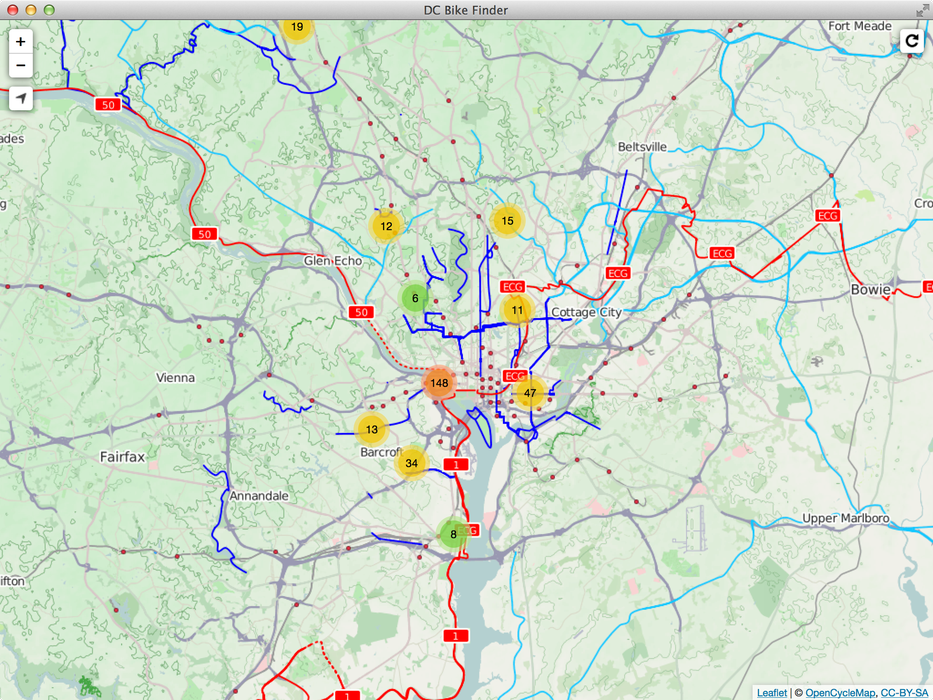
Task: Expand the yellow cluster marker labeled 47
Action: click(x=529, y=393)
